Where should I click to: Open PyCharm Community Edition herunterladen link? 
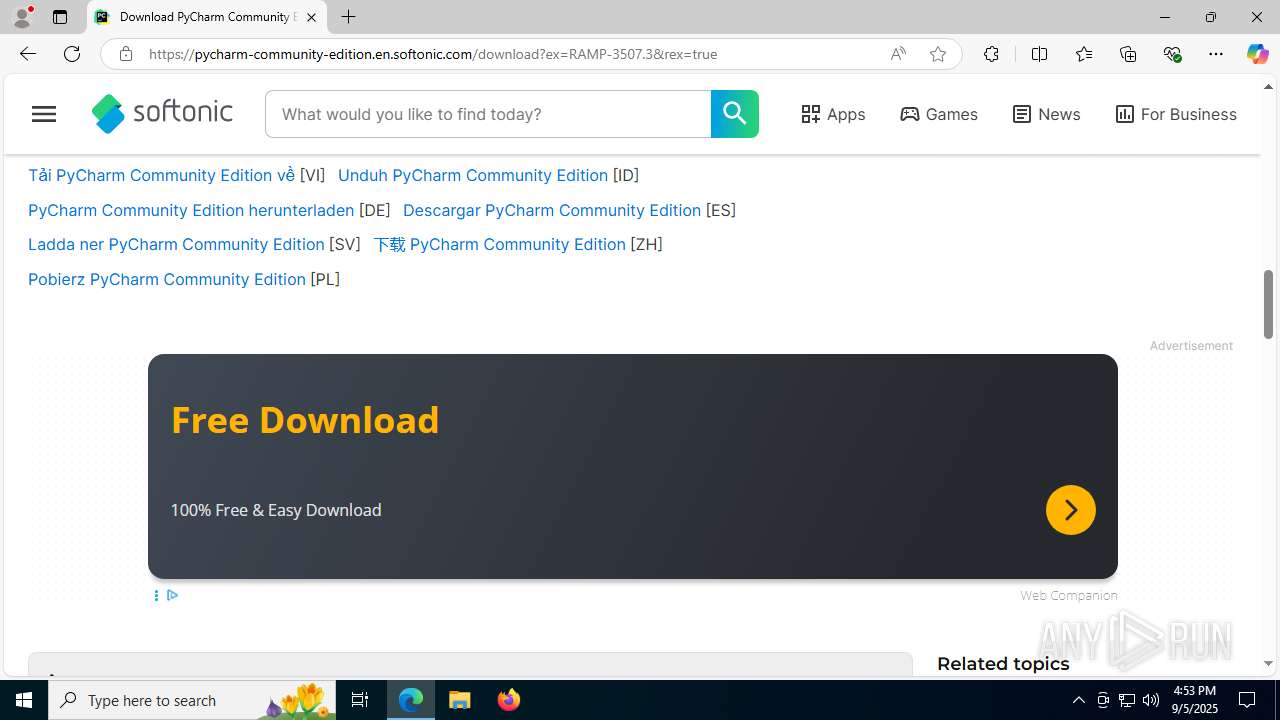(x=191, y=210)
